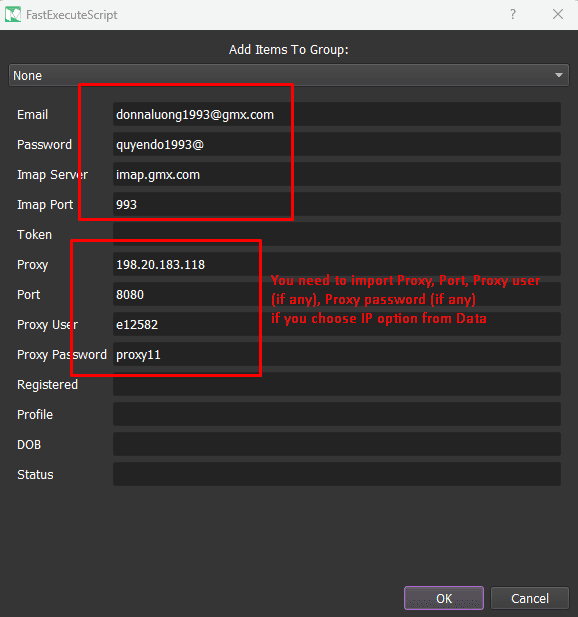The height and width of the screenshot is (617, 578).
Task: Focus the Imap Port field showing 993
Action: 337,204
